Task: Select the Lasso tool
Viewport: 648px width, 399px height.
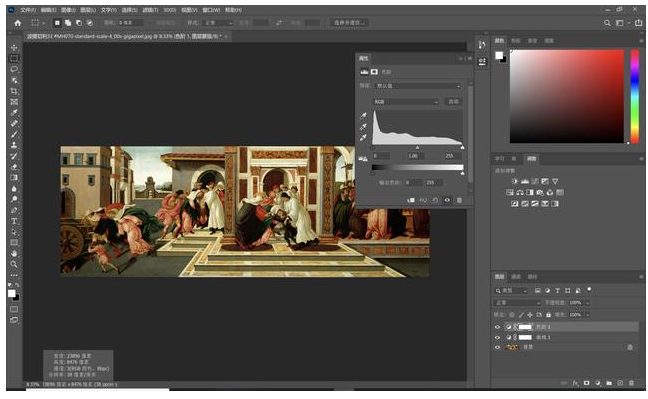Action: click(x=14, y=69)
